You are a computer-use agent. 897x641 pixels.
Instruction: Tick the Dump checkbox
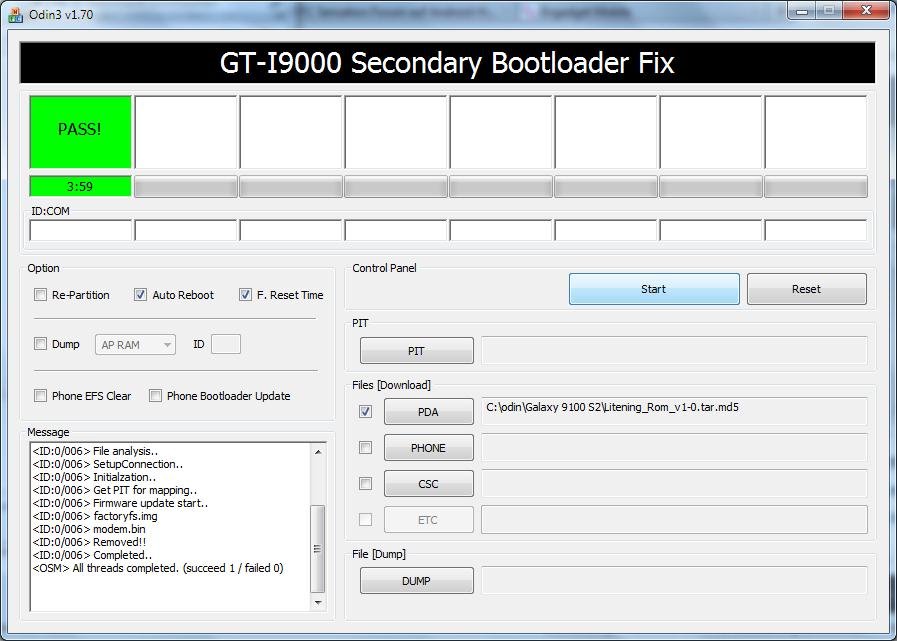click(40, 344)
